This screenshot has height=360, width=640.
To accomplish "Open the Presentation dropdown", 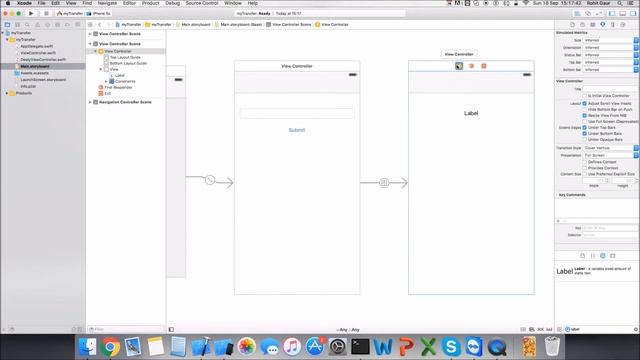I will point(611,156).
